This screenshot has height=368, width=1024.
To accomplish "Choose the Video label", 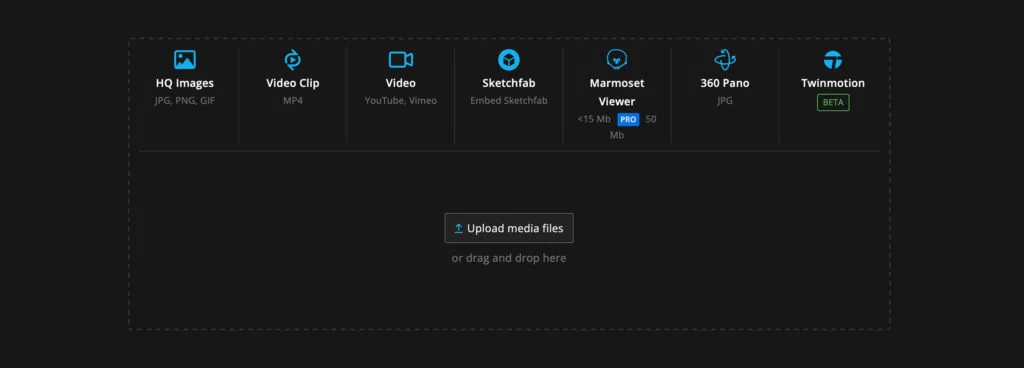I will 400,83.
